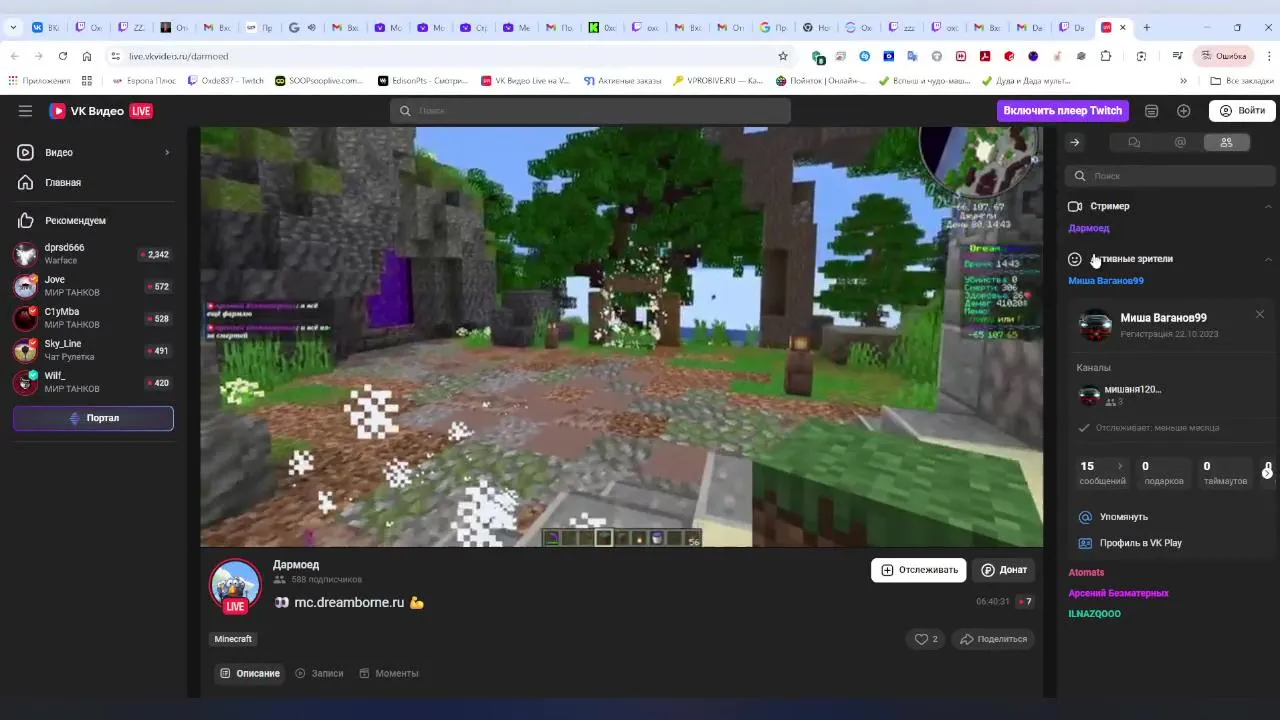
Task: Open Jove channel in recommendations
Action: point(93,286)
